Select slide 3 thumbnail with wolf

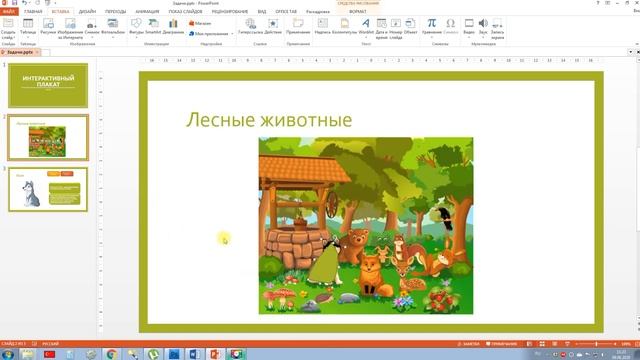pos(48,189)
